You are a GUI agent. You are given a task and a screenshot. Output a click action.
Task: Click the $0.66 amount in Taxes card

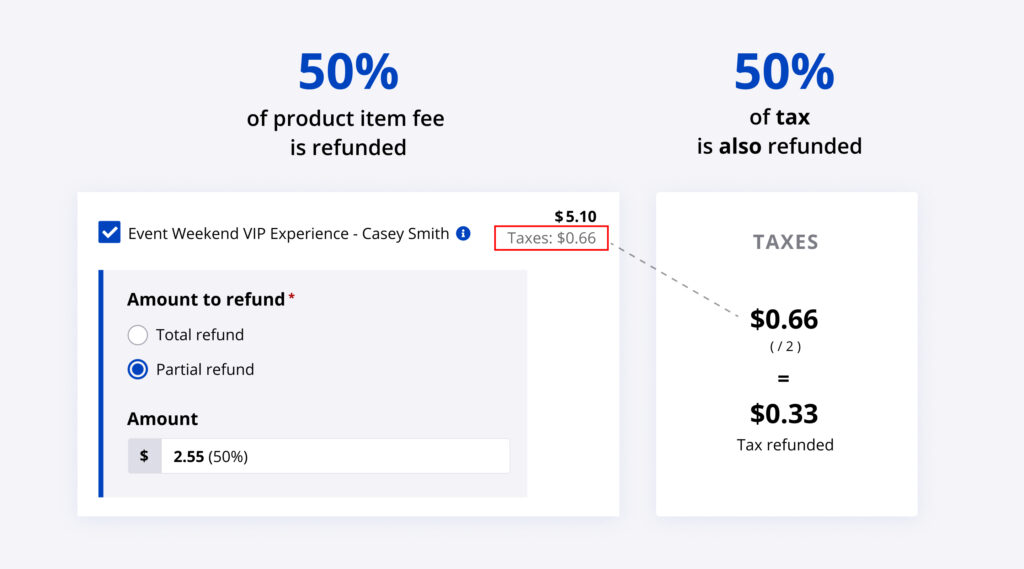[784, 320]
